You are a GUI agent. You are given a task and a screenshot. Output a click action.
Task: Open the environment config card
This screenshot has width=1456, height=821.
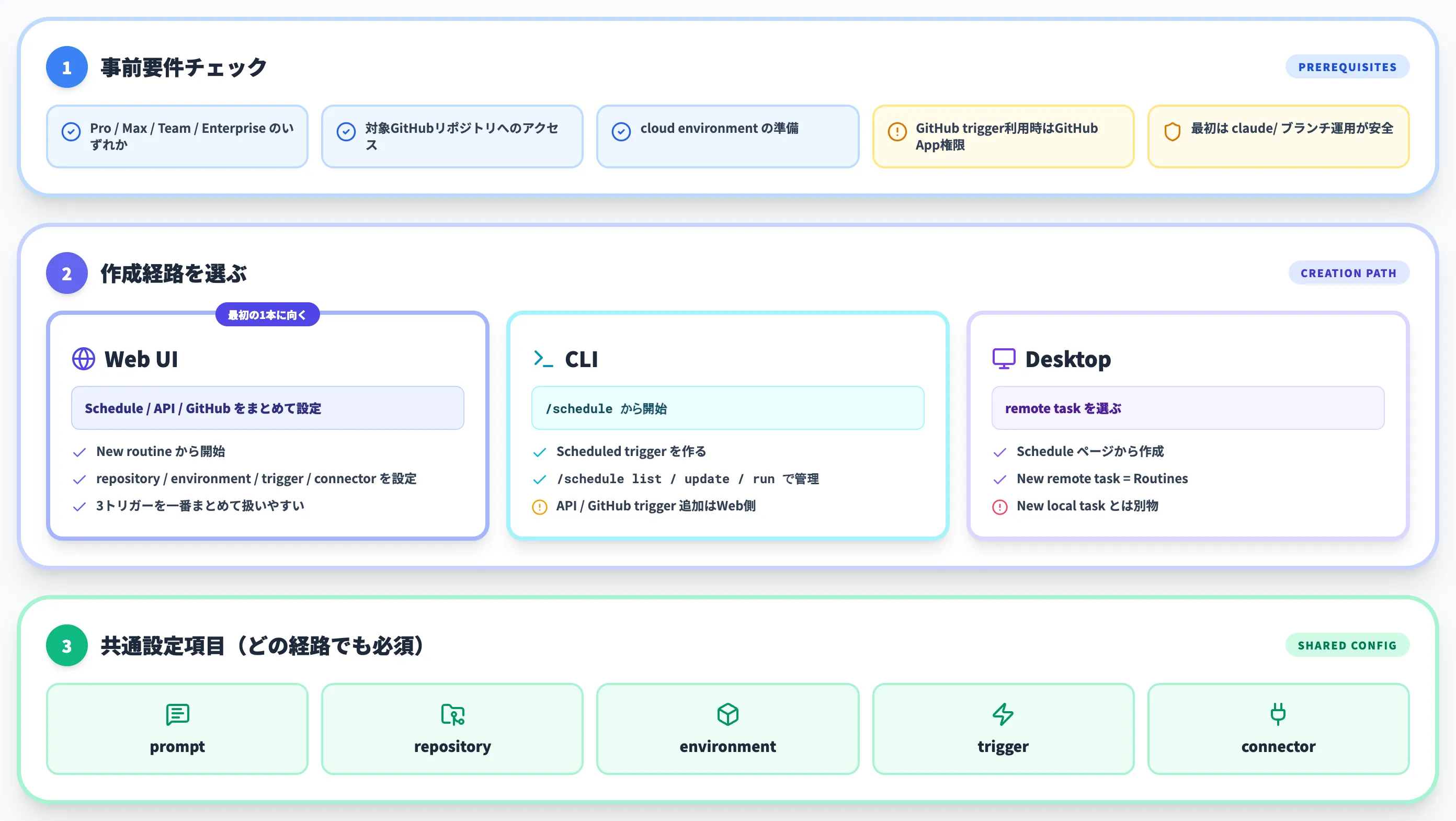(x=728, y=729)
